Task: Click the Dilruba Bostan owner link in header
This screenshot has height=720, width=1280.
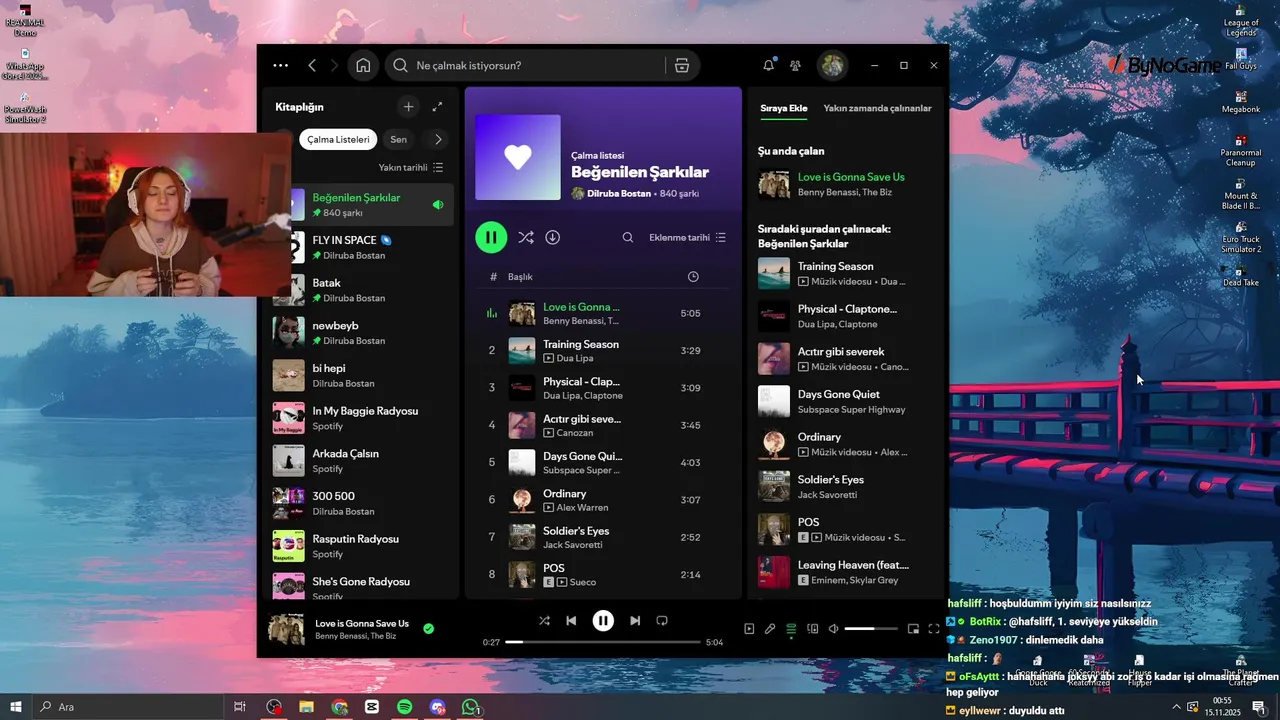Action: pyautogui.click(x=619, y=193)
